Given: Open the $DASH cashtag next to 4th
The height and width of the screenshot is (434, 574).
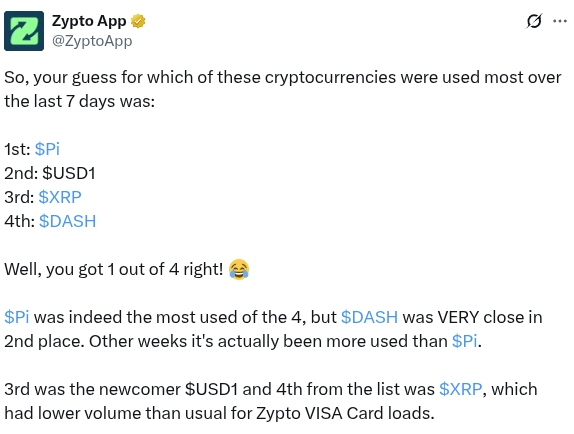Looking at the screenshot, I should pyautogui.click(x=67, y=221).
